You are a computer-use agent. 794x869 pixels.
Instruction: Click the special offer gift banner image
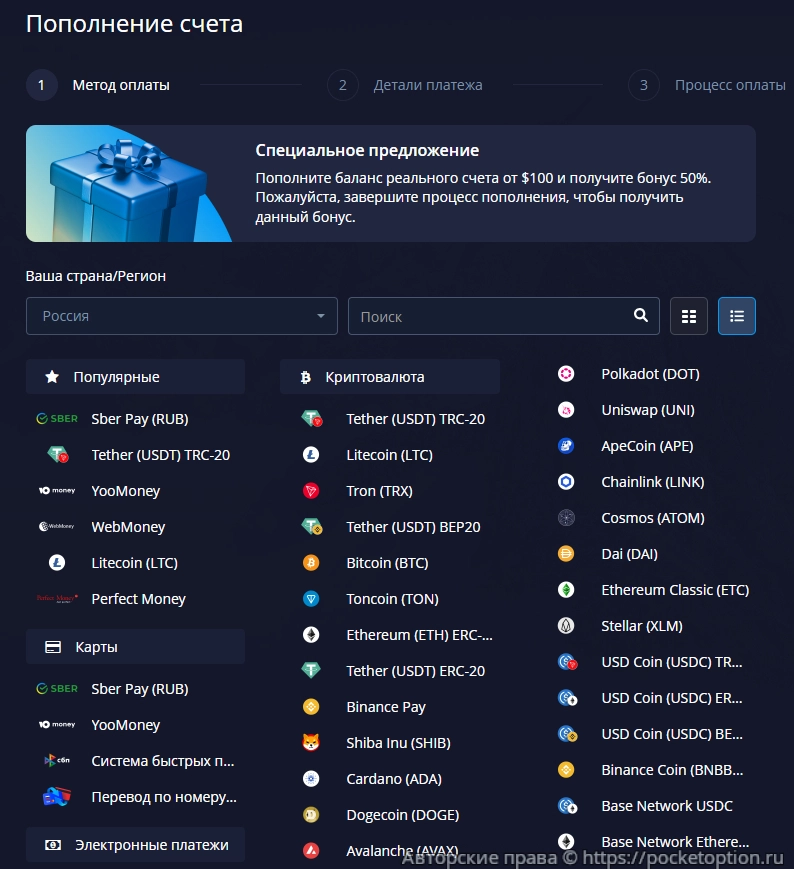(129, 183)
